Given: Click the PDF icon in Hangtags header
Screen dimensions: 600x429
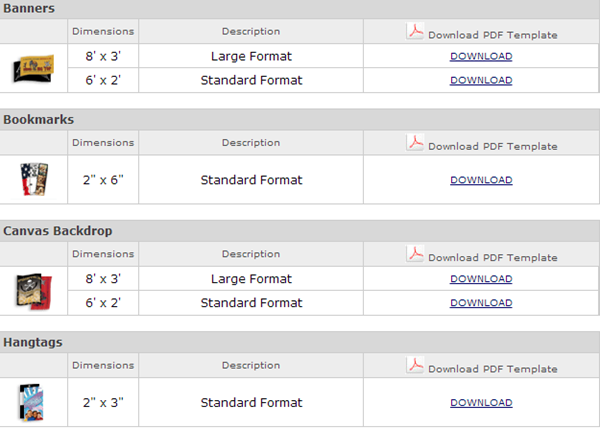Looking at the screenshot, I should click(x=415, y=365).
